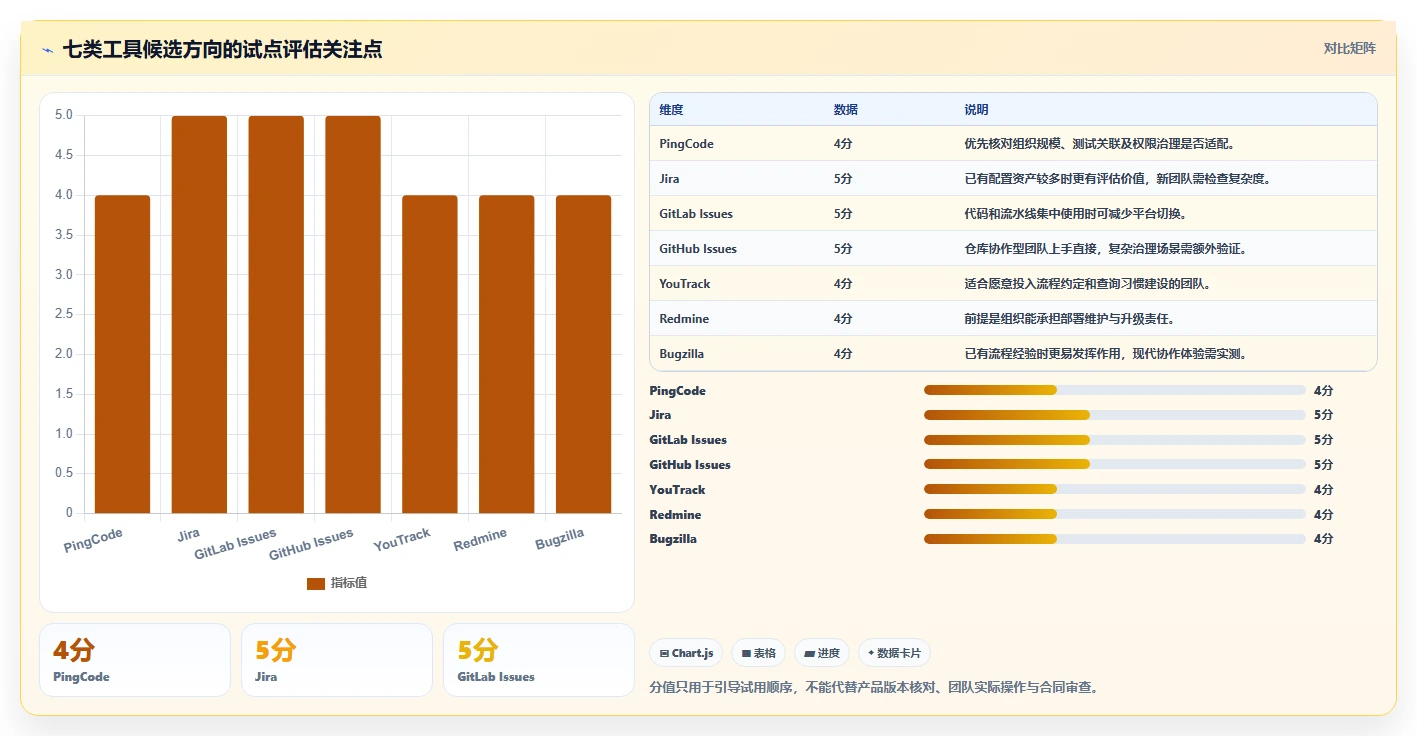Viewport: 1417px width, 736px height.
Task: Click the title 七类工具候选方向的试点评估关注点
Action: (222, 50)
